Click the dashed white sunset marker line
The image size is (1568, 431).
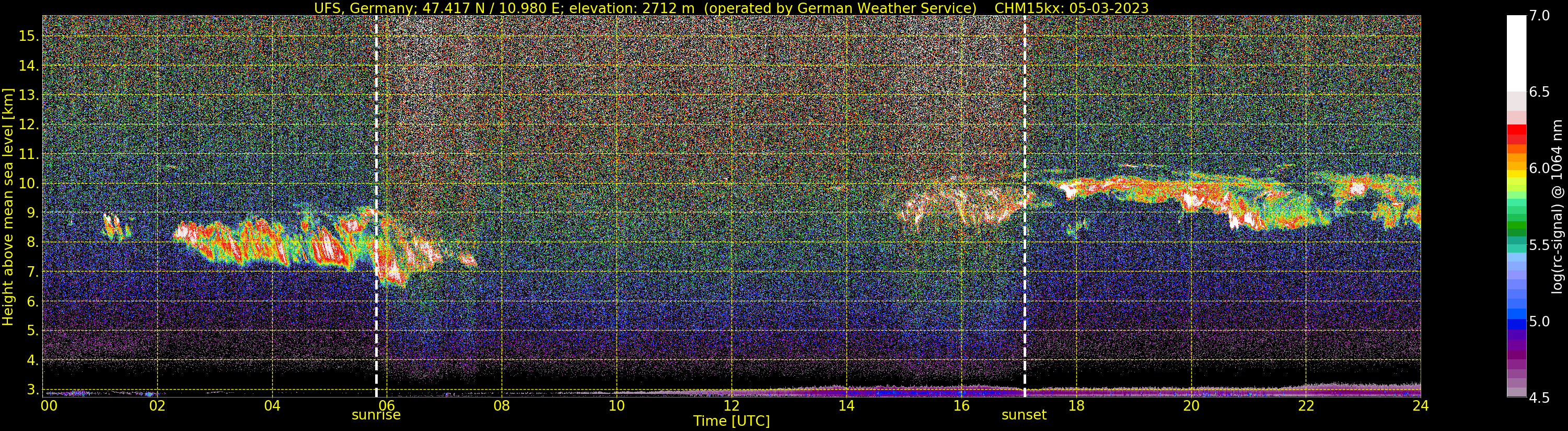pos(1025,206)
